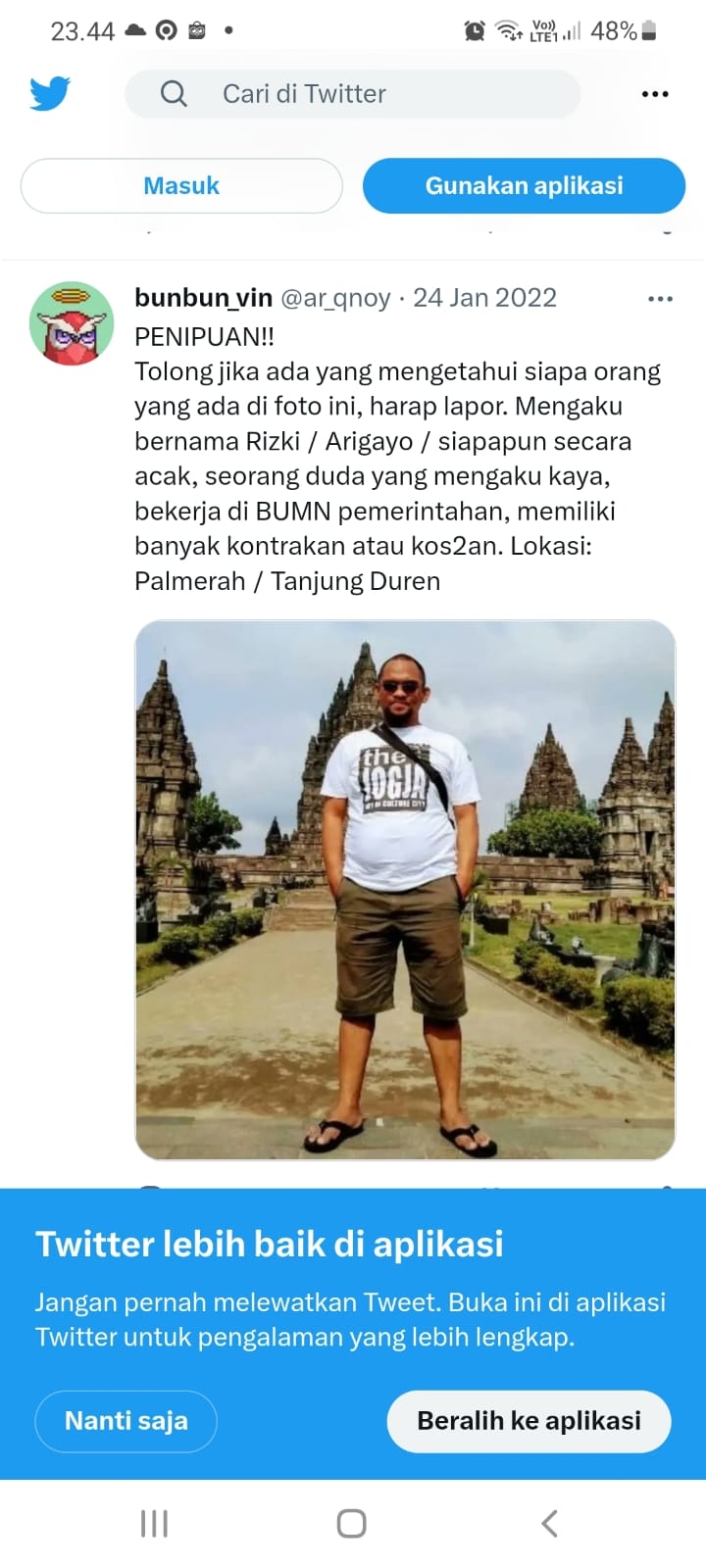Open the @ar_qnoy handle link
The height and width of the screenshot is (1568, 706).
[335, 298]
